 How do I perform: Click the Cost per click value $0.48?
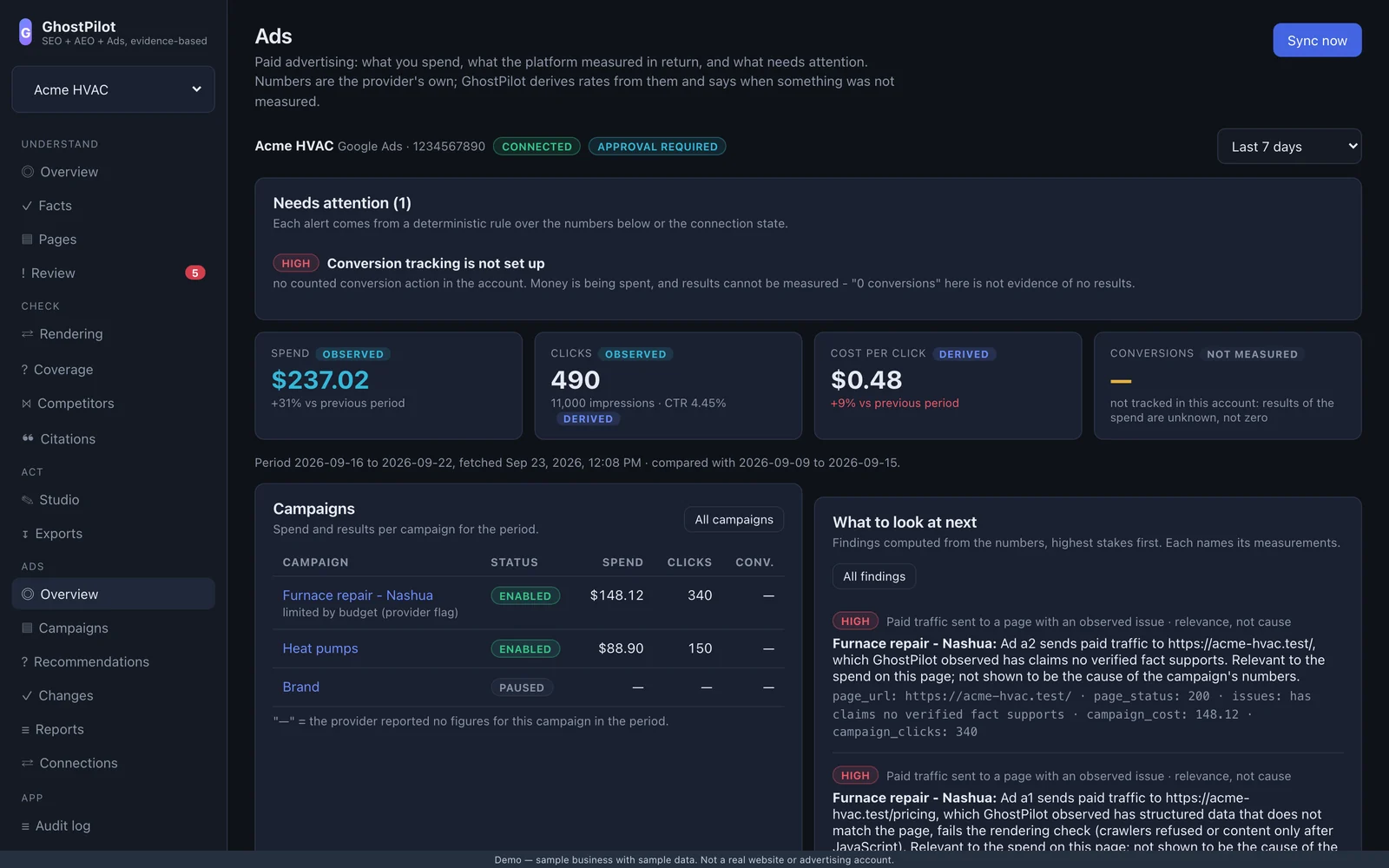[x=866, y=380]
